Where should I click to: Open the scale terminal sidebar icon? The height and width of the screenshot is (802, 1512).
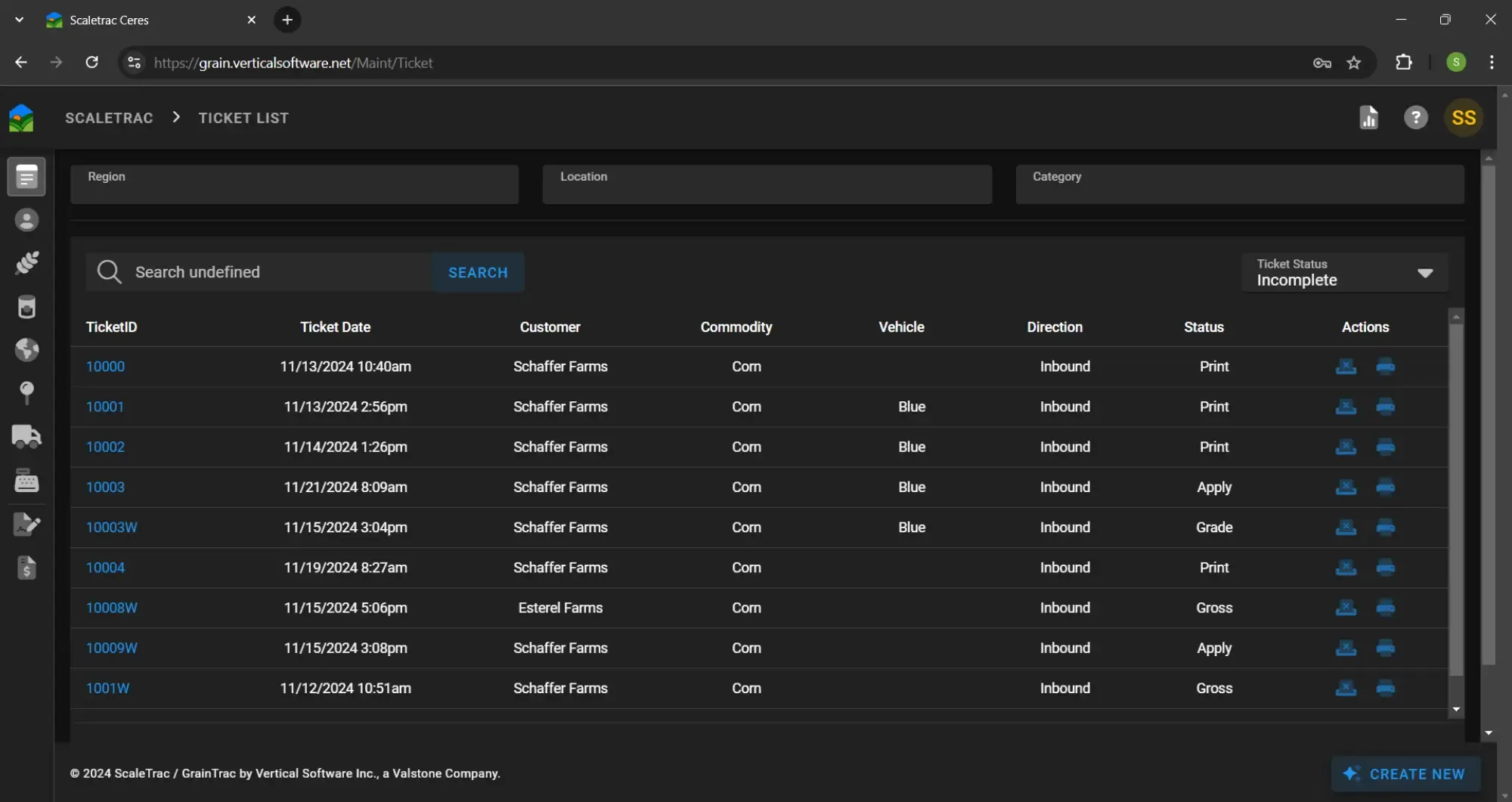point(27,480)
